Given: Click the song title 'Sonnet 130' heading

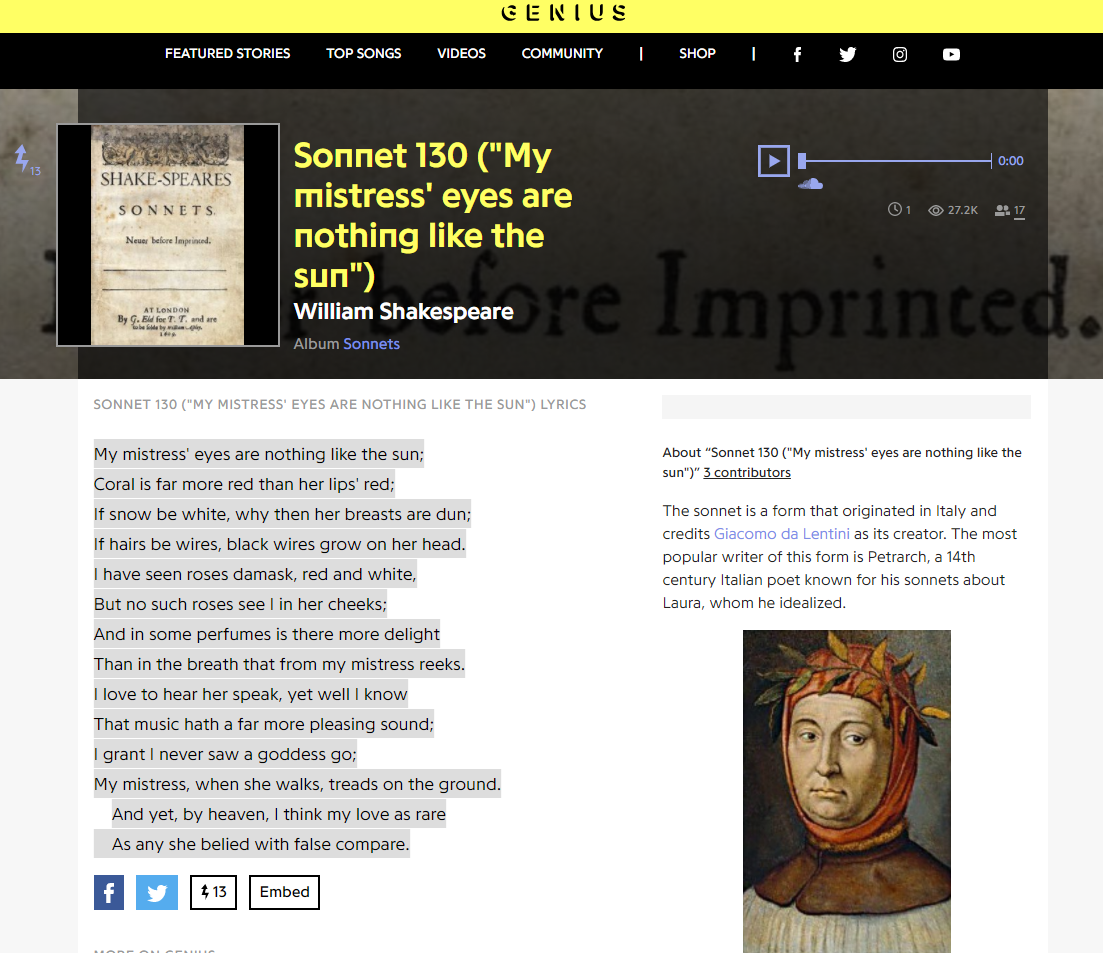Looking at the screenshot, I should (433, 215).
